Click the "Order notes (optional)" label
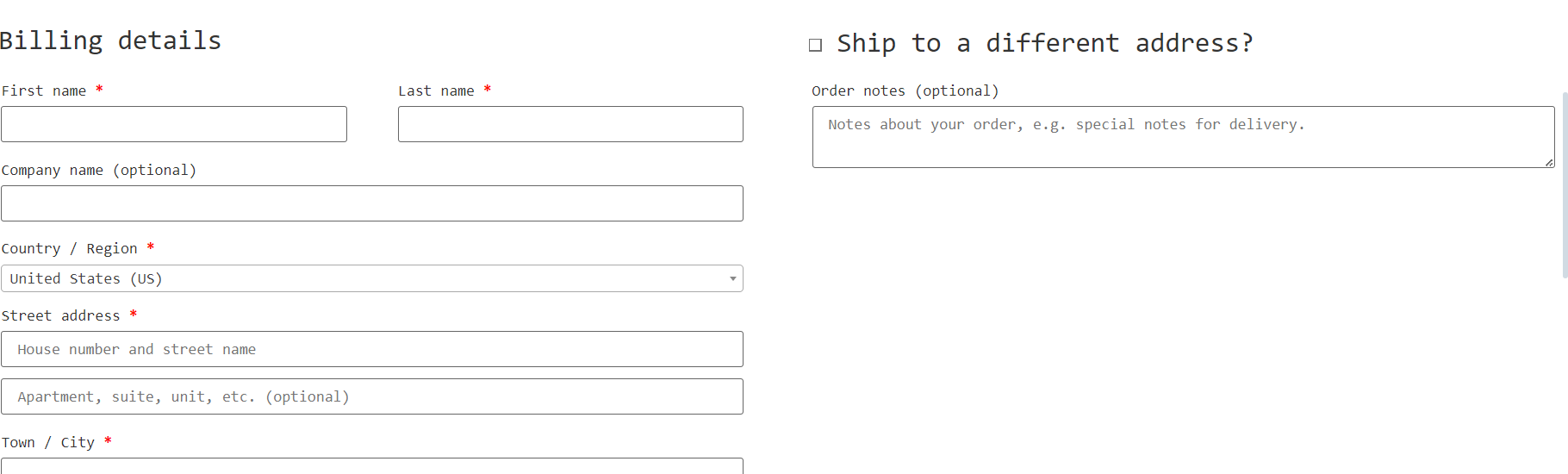 905,90
